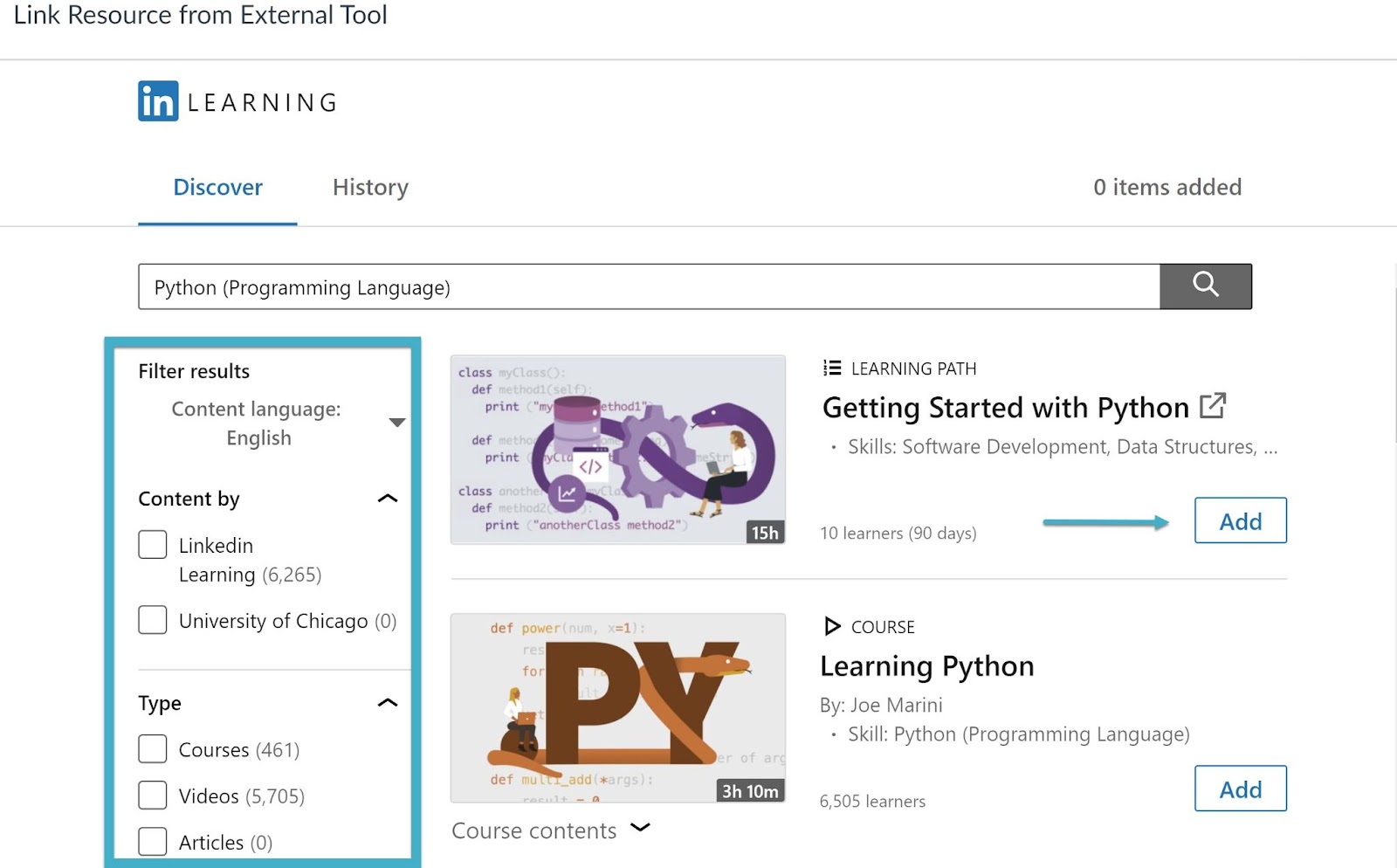Open the Content language dropdown

tap(397, 422)
